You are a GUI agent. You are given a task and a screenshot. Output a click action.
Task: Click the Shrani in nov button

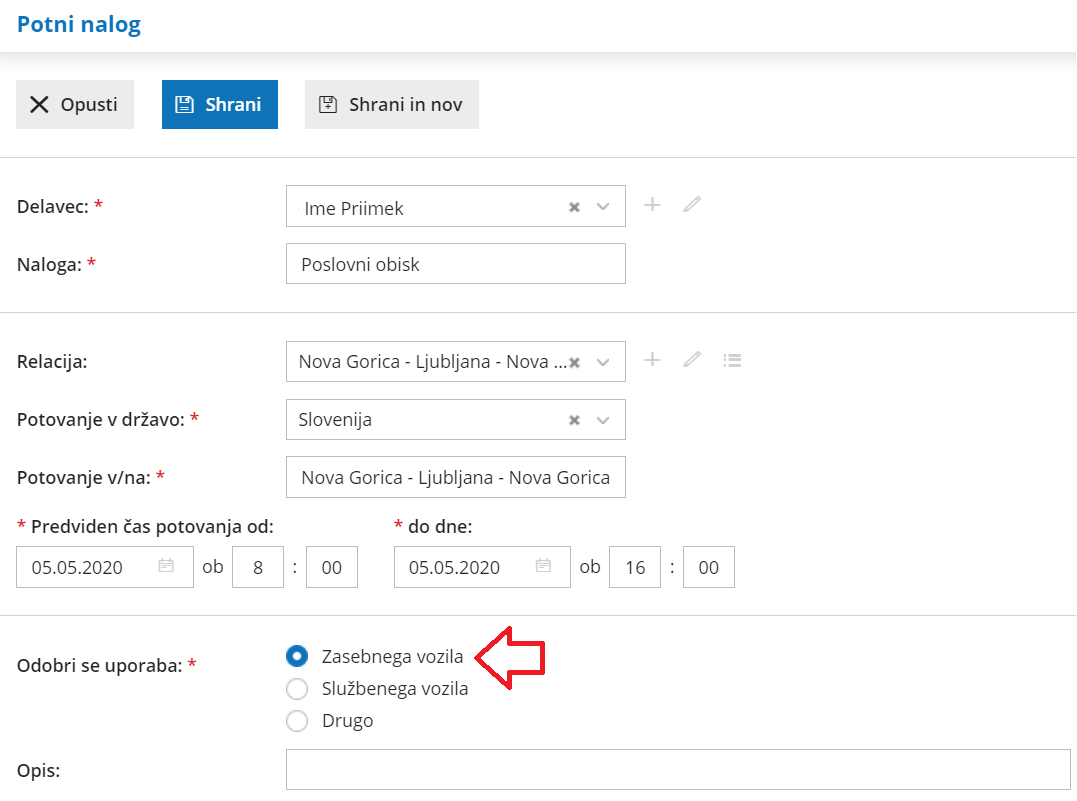coord(391,105)
